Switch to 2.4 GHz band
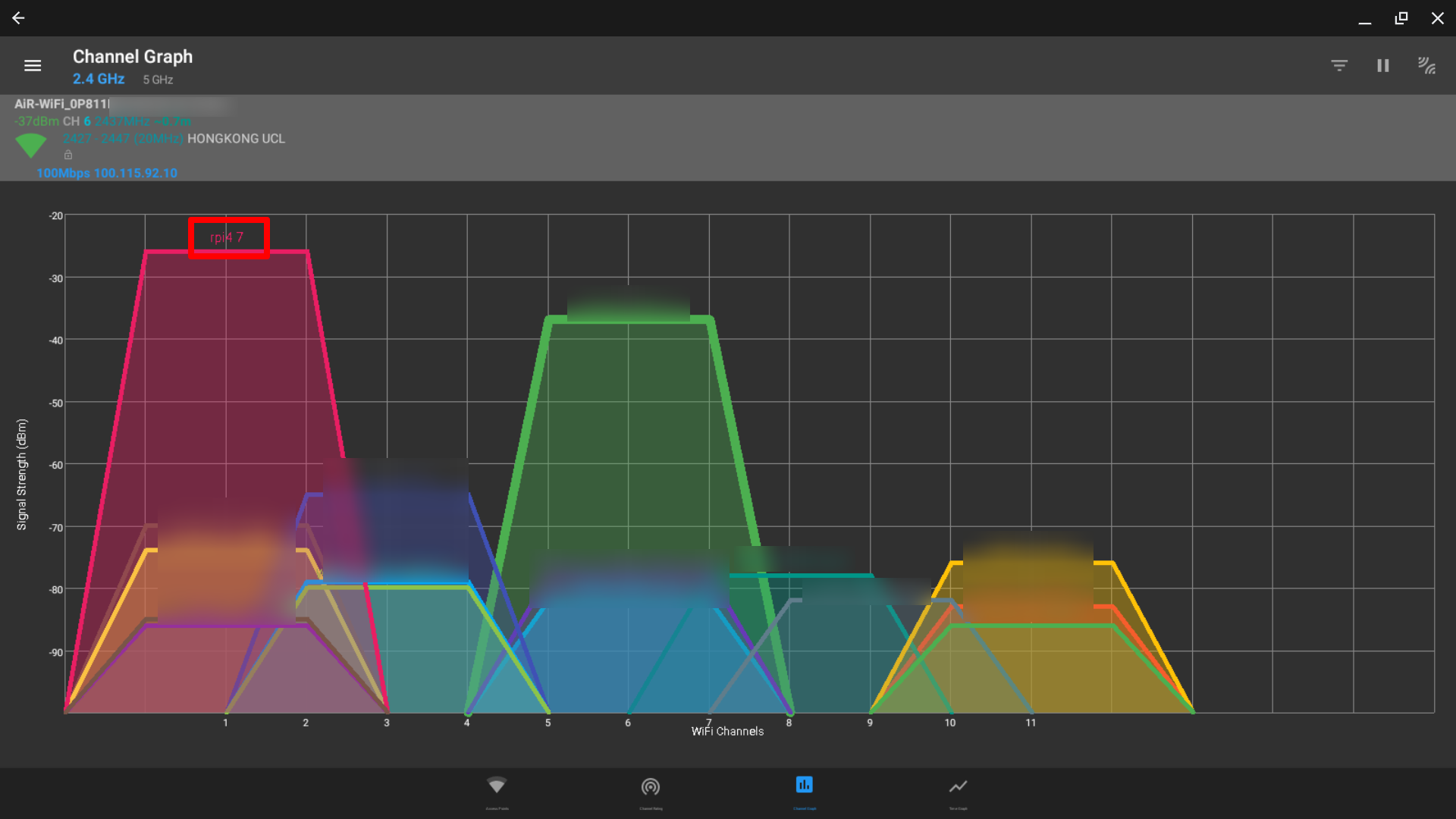 [x=99, y=79]
